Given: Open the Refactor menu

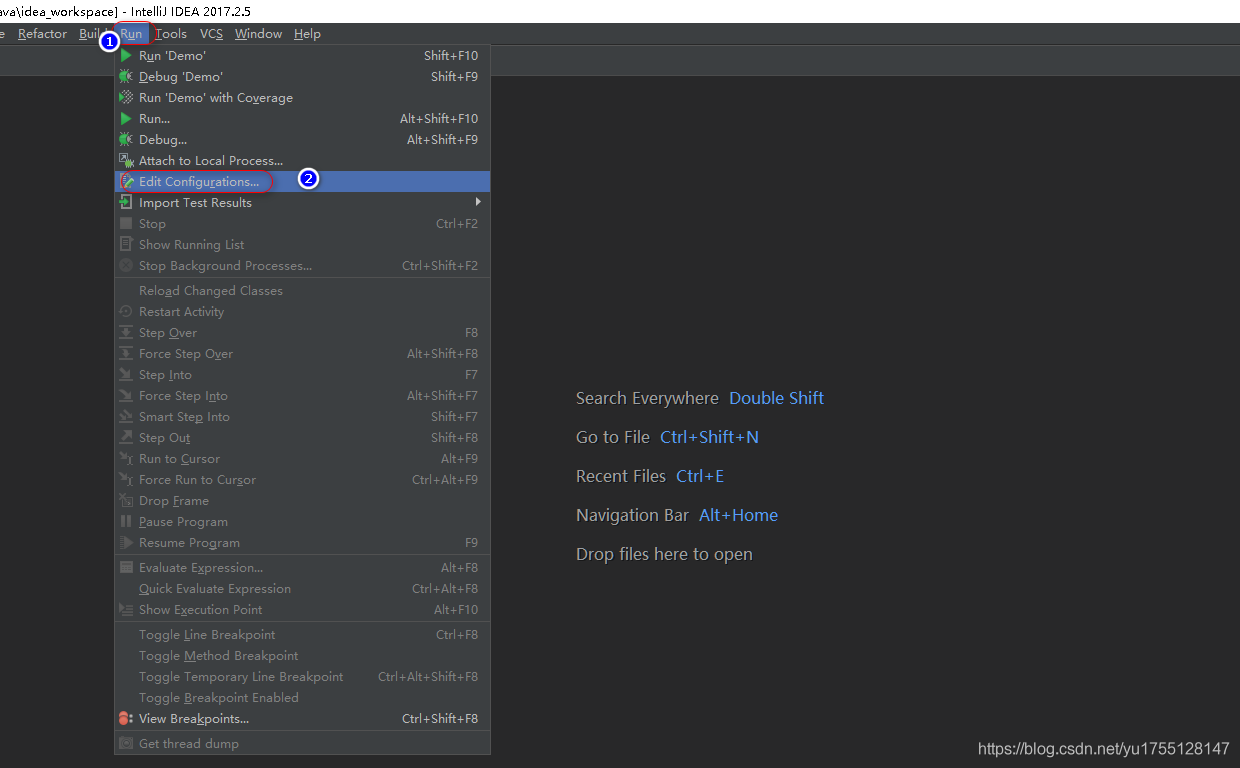Looking at the screenshot, I should pos(43,34).
